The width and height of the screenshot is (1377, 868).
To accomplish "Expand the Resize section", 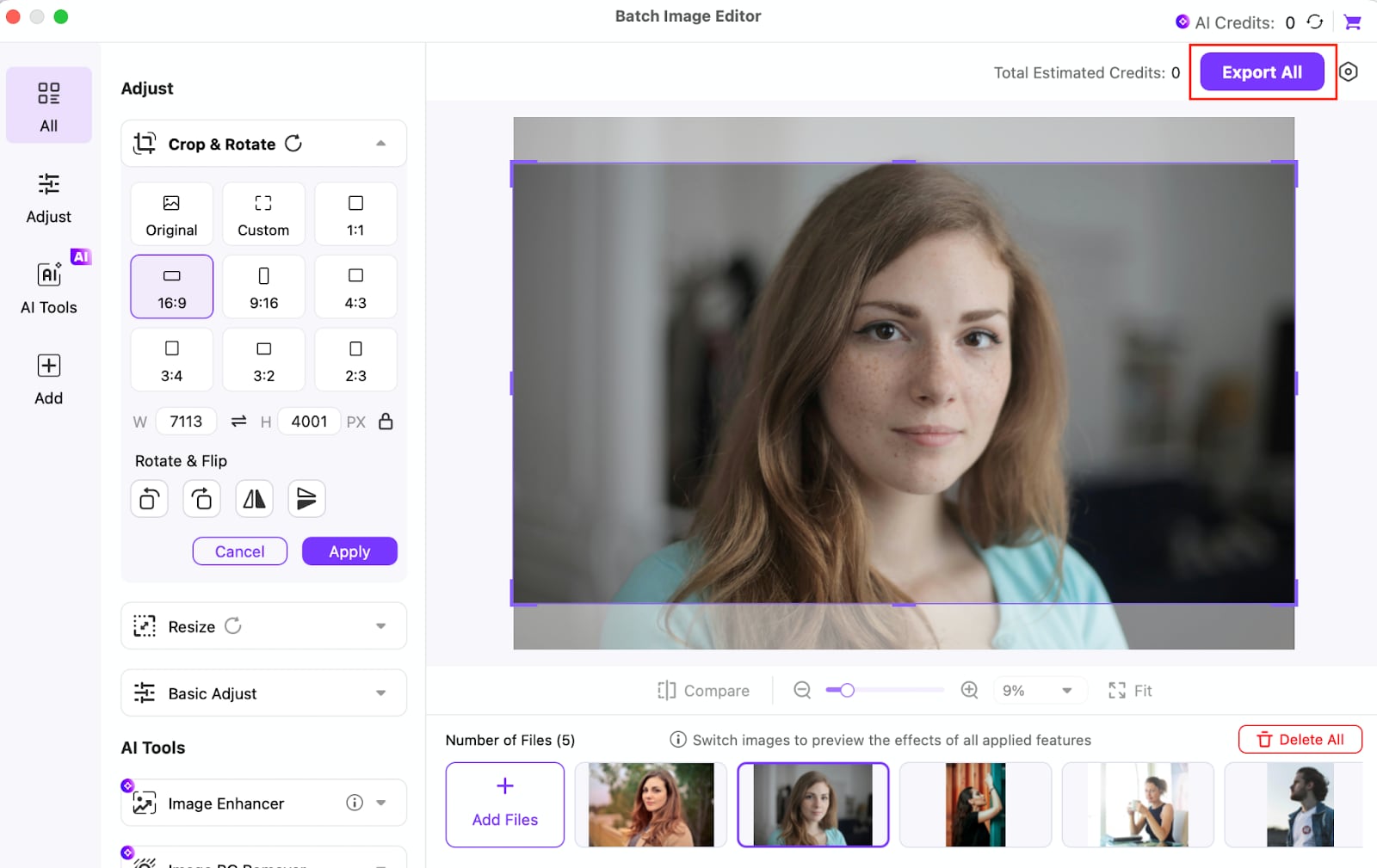I will [x=380, y=626].
